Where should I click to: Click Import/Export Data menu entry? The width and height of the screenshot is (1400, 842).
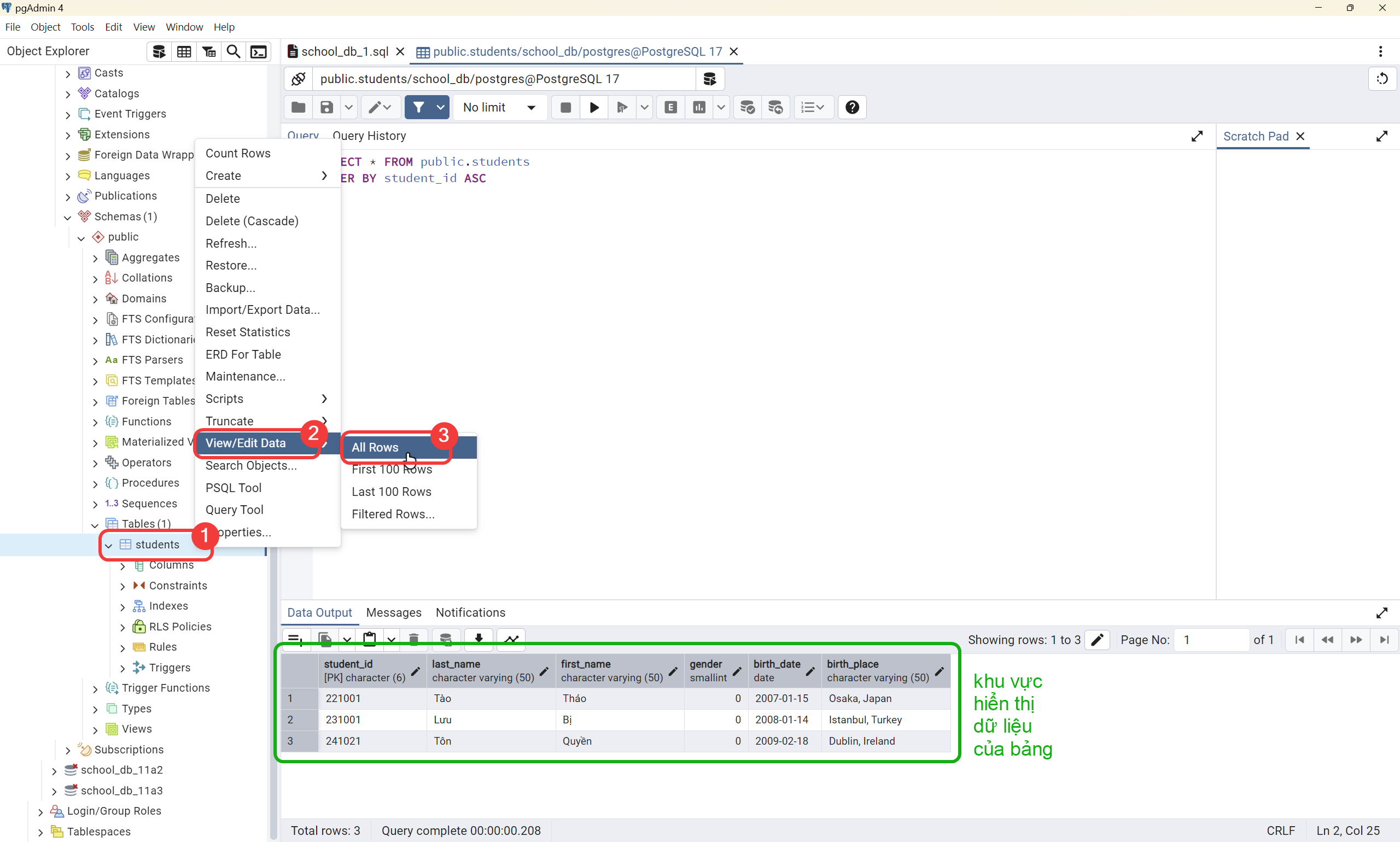[x=262, y=309]
